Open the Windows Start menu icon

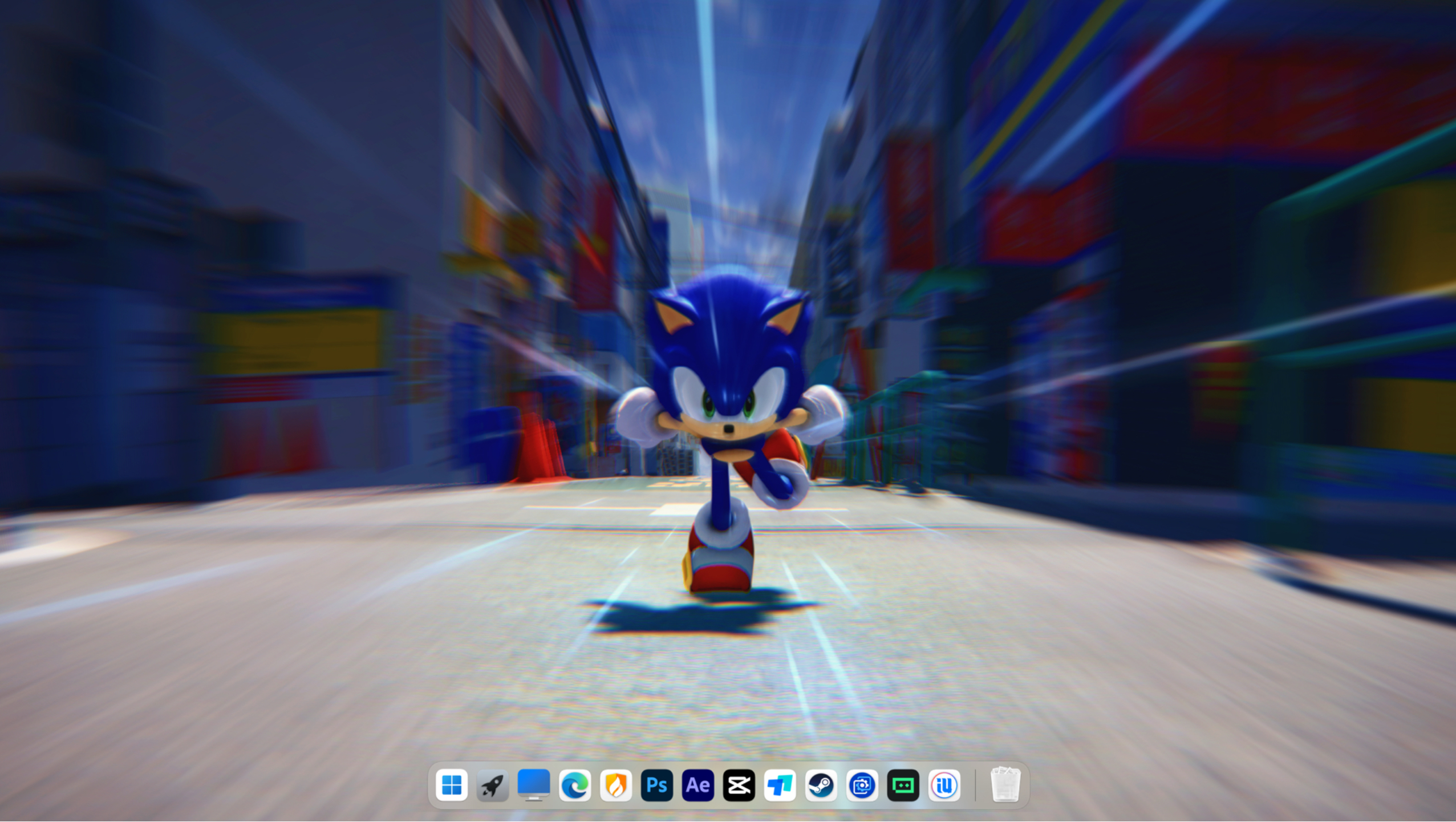pos(452,785)
